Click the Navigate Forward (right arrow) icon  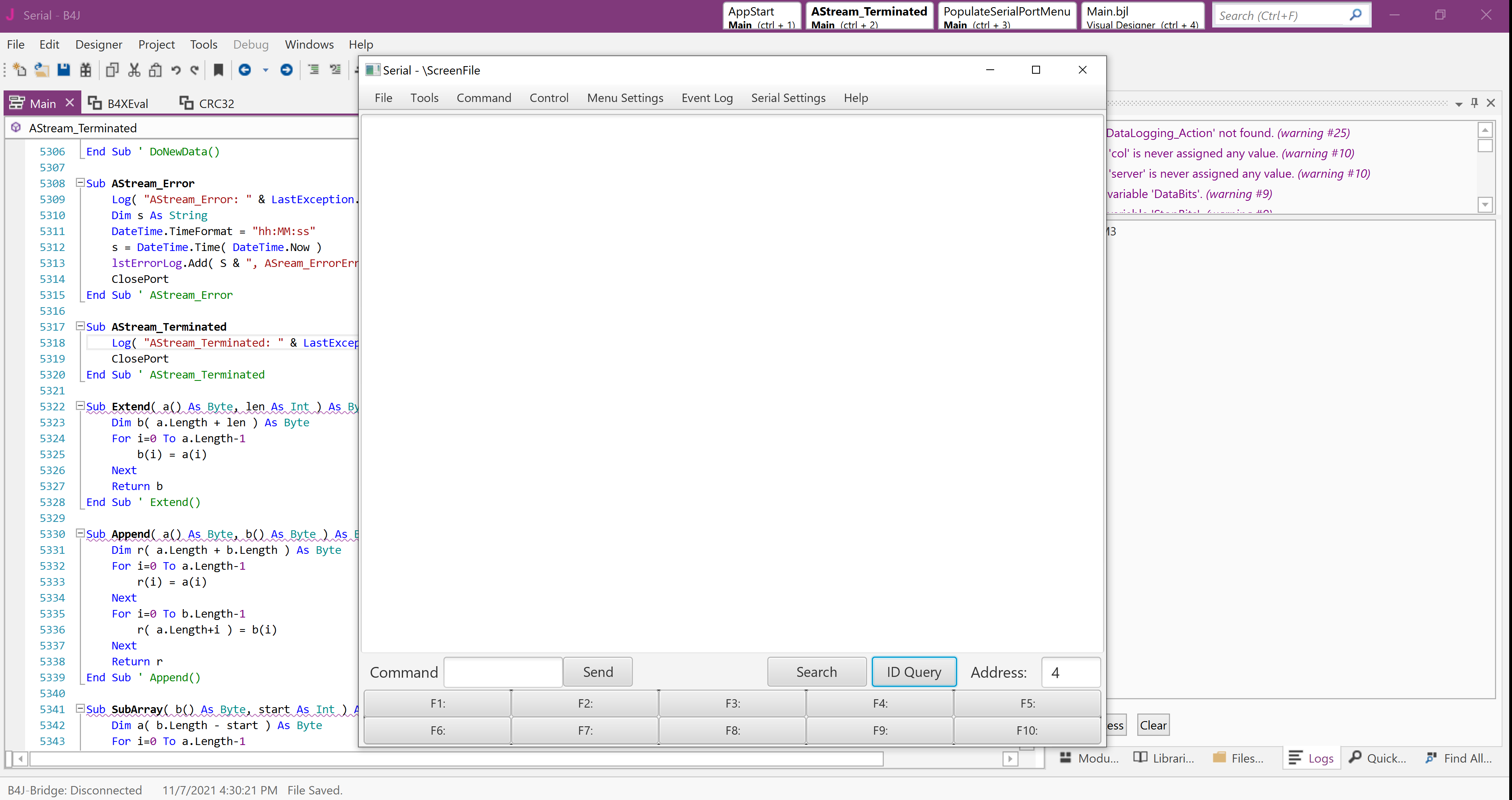click(x=287, y=71)
